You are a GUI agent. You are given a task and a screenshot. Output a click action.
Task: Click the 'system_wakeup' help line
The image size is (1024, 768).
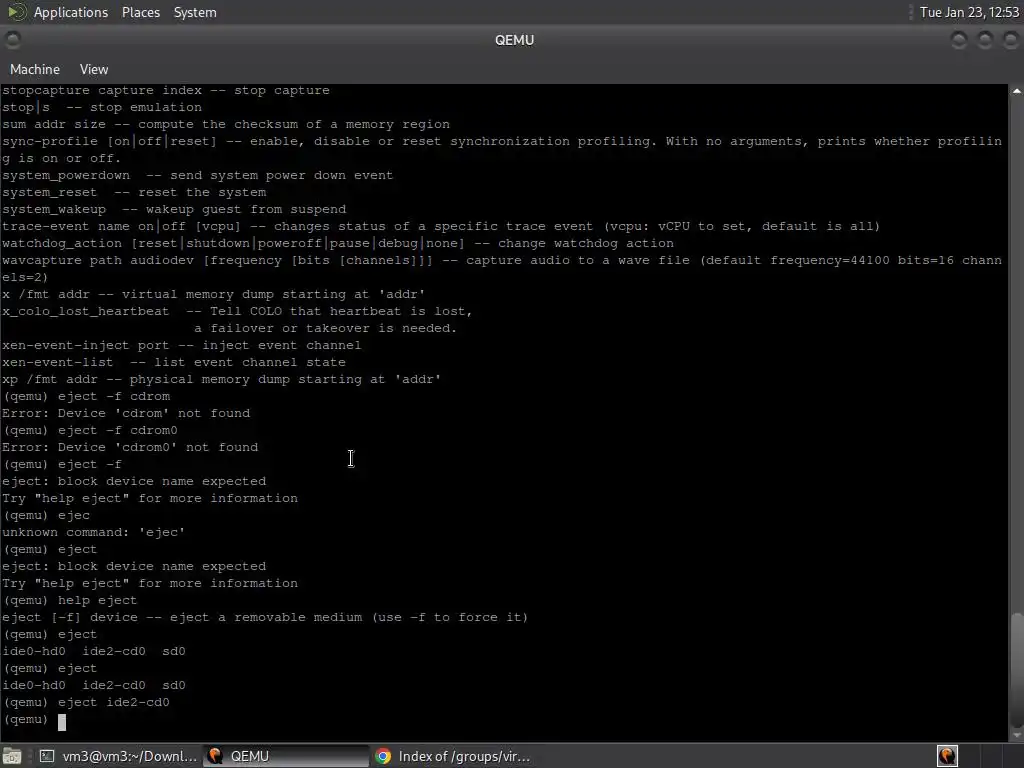pos(174,210)
